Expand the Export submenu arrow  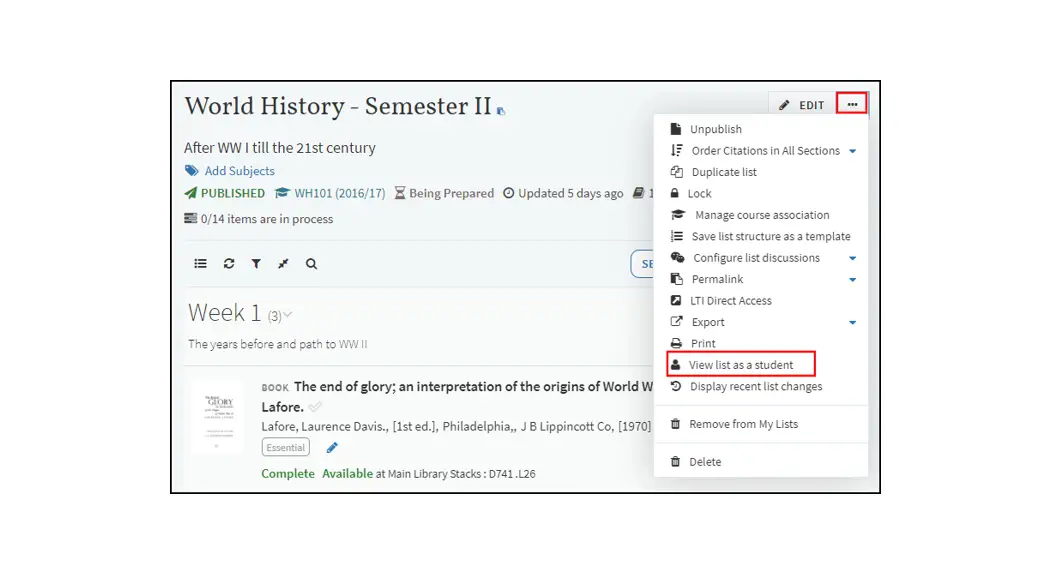click(x=852, y=323)
